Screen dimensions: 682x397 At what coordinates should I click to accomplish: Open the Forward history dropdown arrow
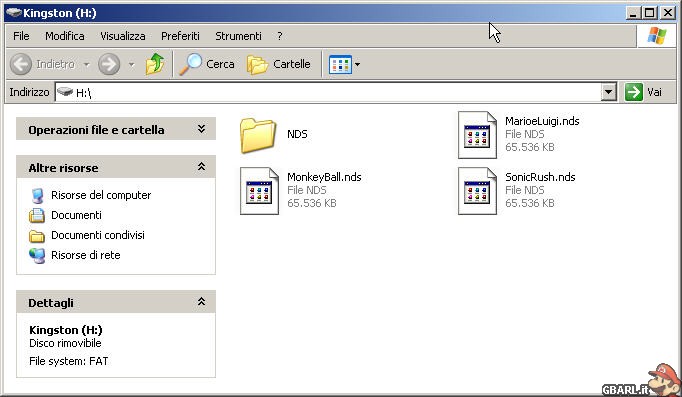tap(131, 64)
